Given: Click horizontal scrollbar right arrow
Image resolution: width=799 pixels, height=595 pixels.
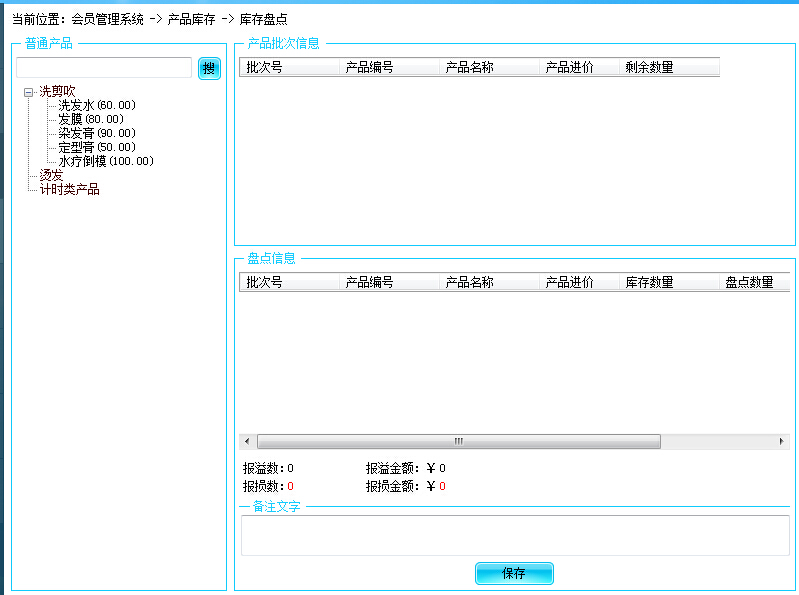Looking at the screenshot, I should point(782,441).
